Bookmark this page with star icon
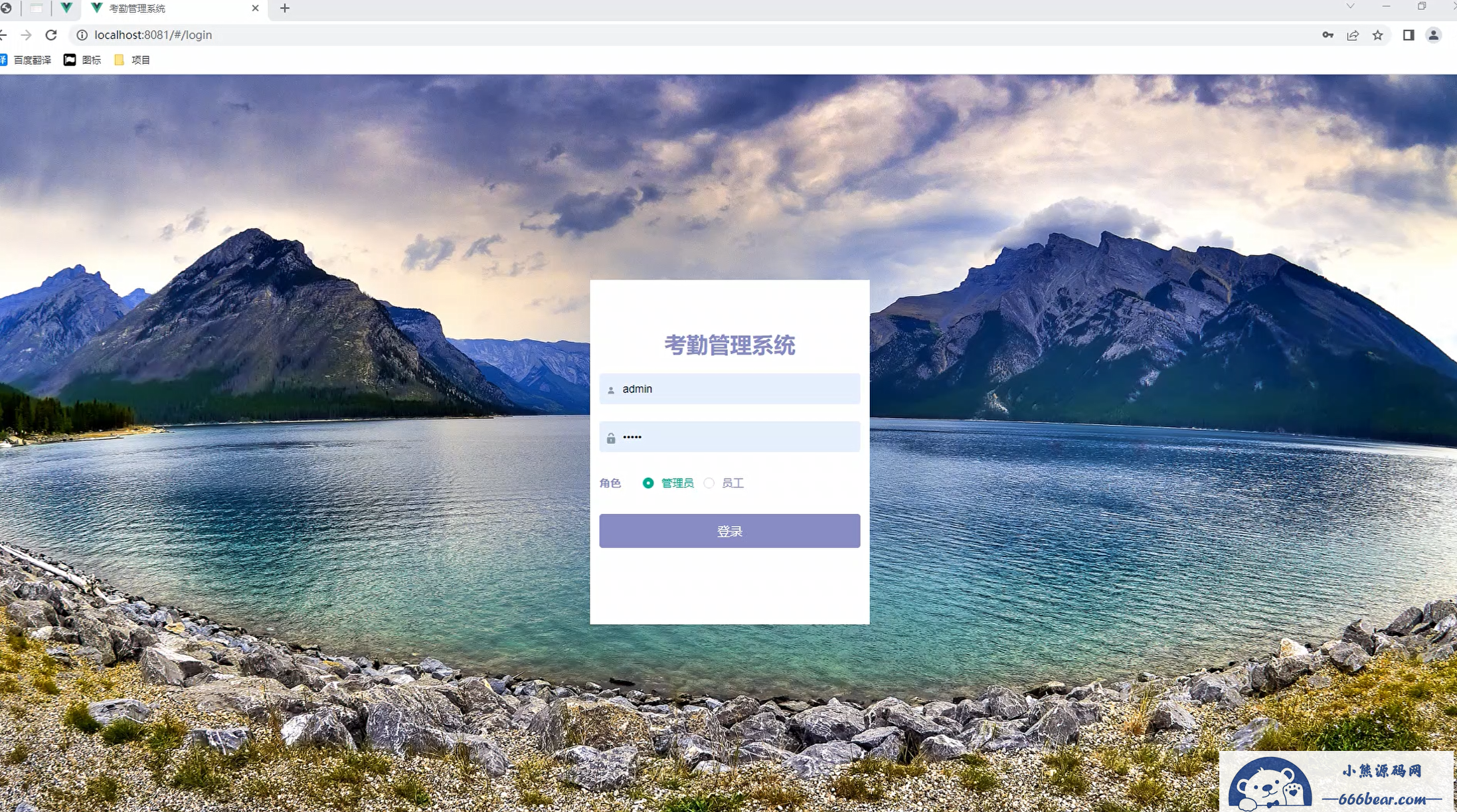Screen dimensions: 1457x812 click(x=1378, y=35)
